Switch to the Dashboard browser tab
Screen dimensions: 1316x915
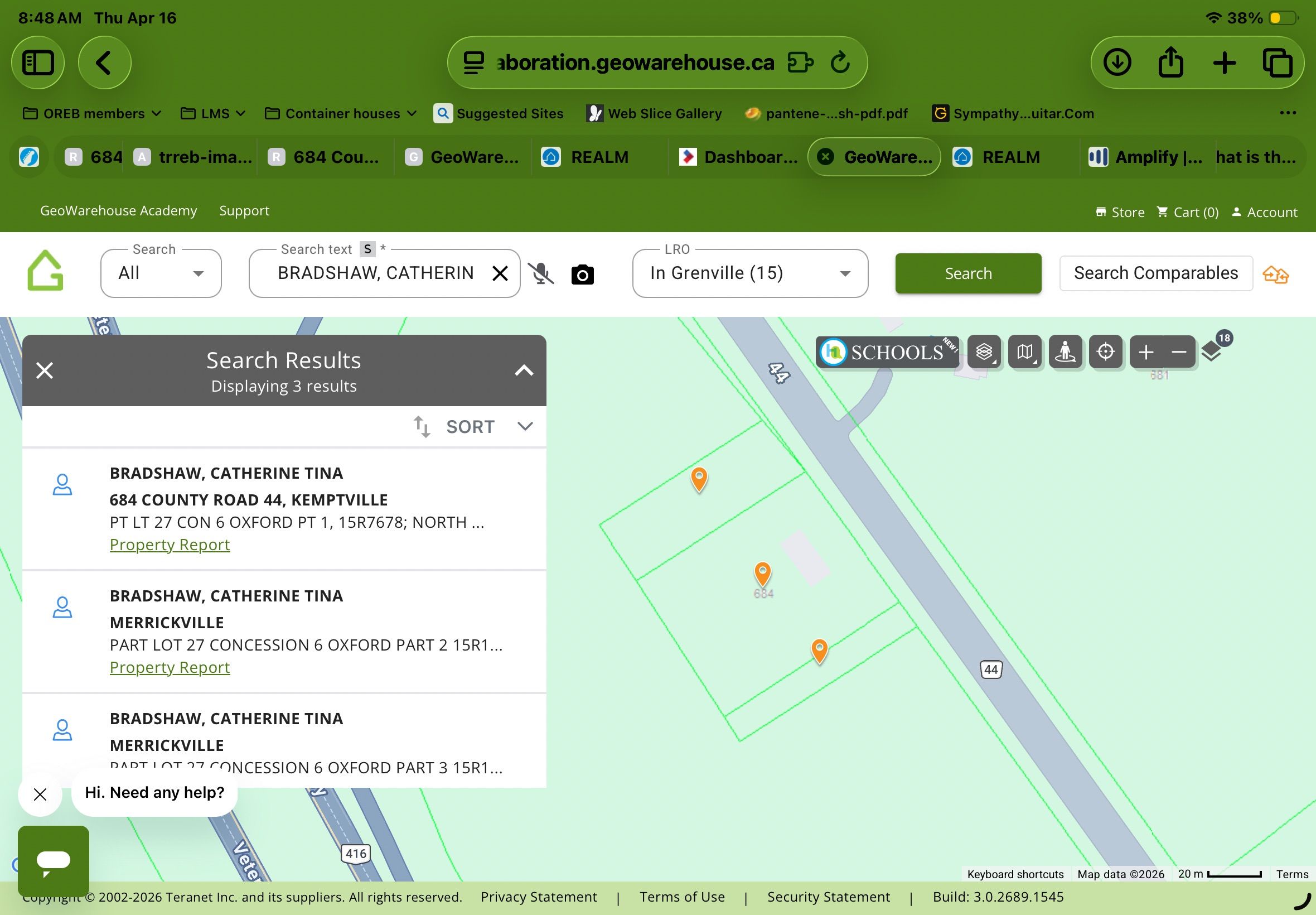pos(738,157)
